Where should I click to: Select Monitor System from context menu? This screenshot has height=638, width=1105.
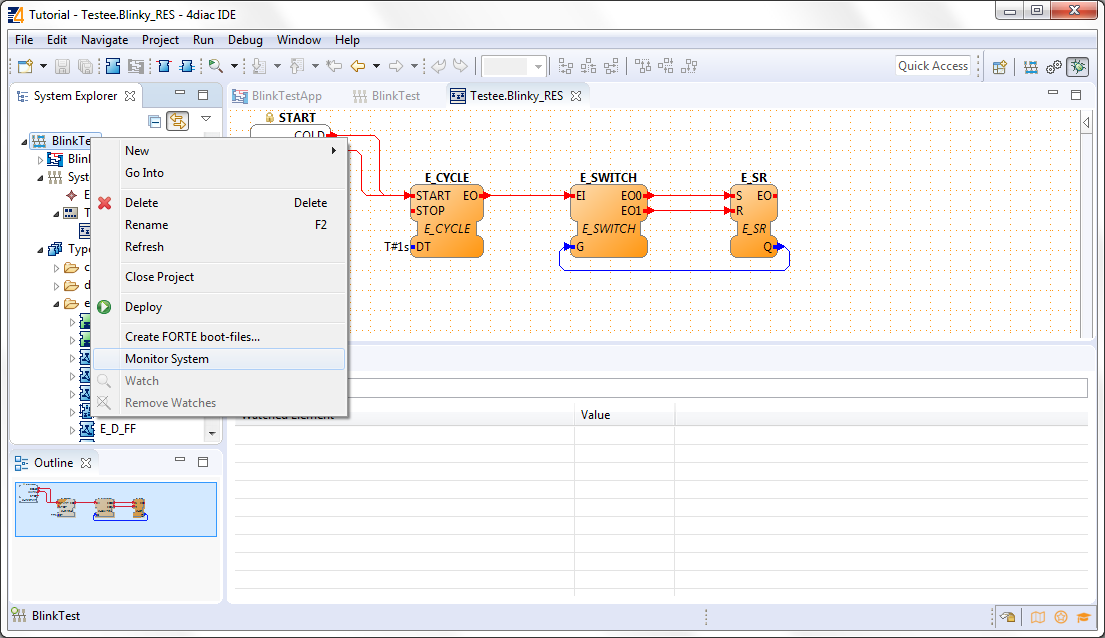(x=167, y=359)
